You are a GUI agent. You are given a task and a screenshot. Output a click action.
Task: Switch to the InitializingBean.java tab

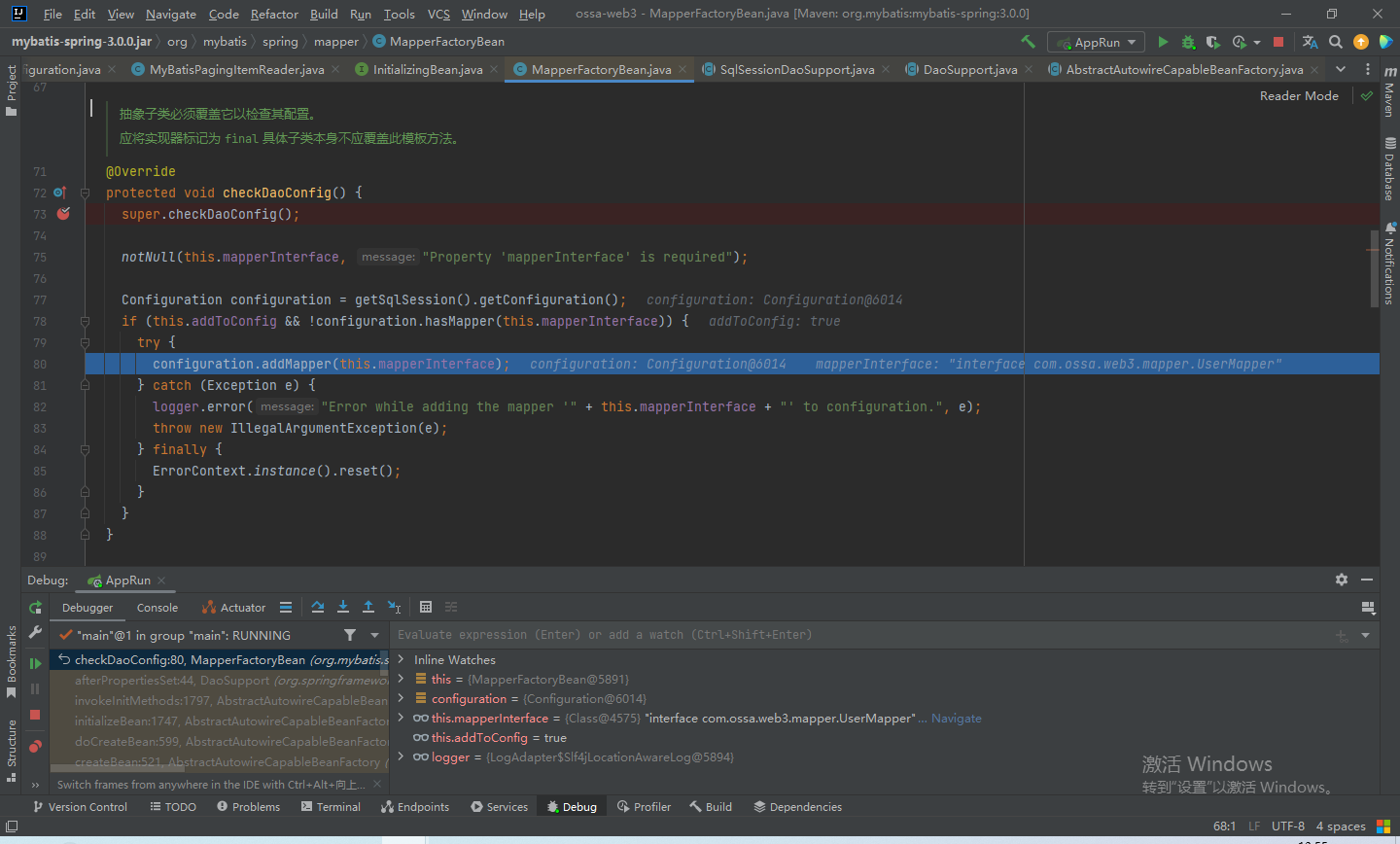click(x=428, y=69)
